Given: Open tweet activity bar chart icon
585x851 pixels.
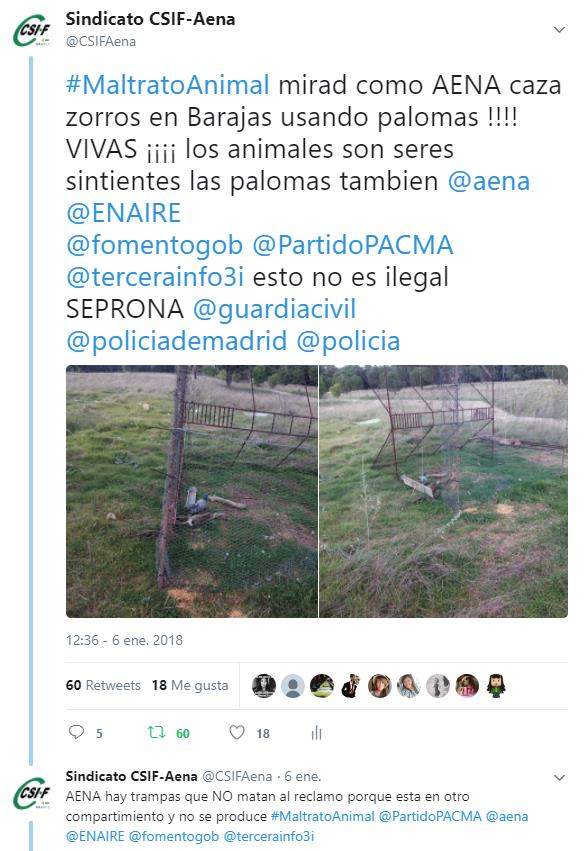Looking at the screenshot, I should click(x=316, y=733).
